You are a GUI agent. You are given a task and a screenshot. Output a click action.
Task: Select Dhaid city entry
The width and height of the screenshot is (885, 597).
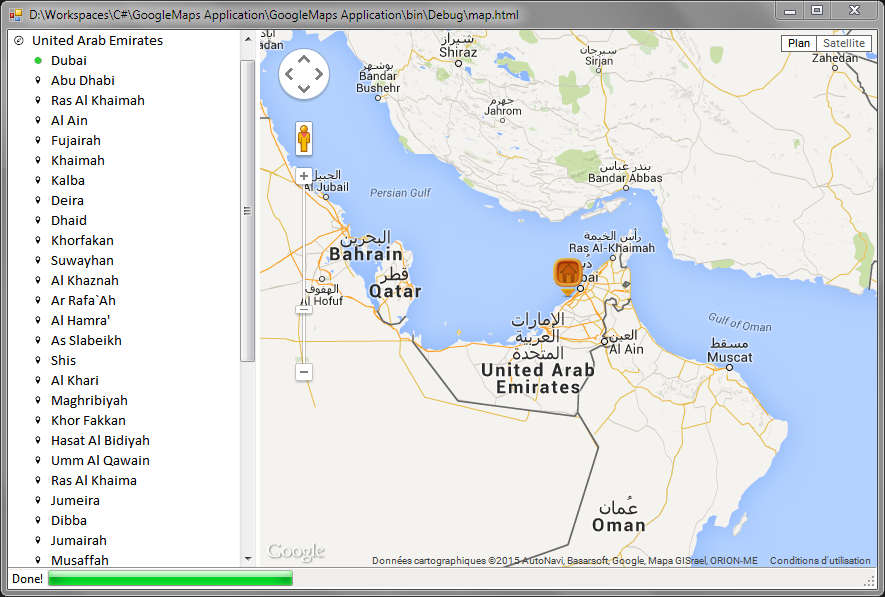[x=69, y=221]
